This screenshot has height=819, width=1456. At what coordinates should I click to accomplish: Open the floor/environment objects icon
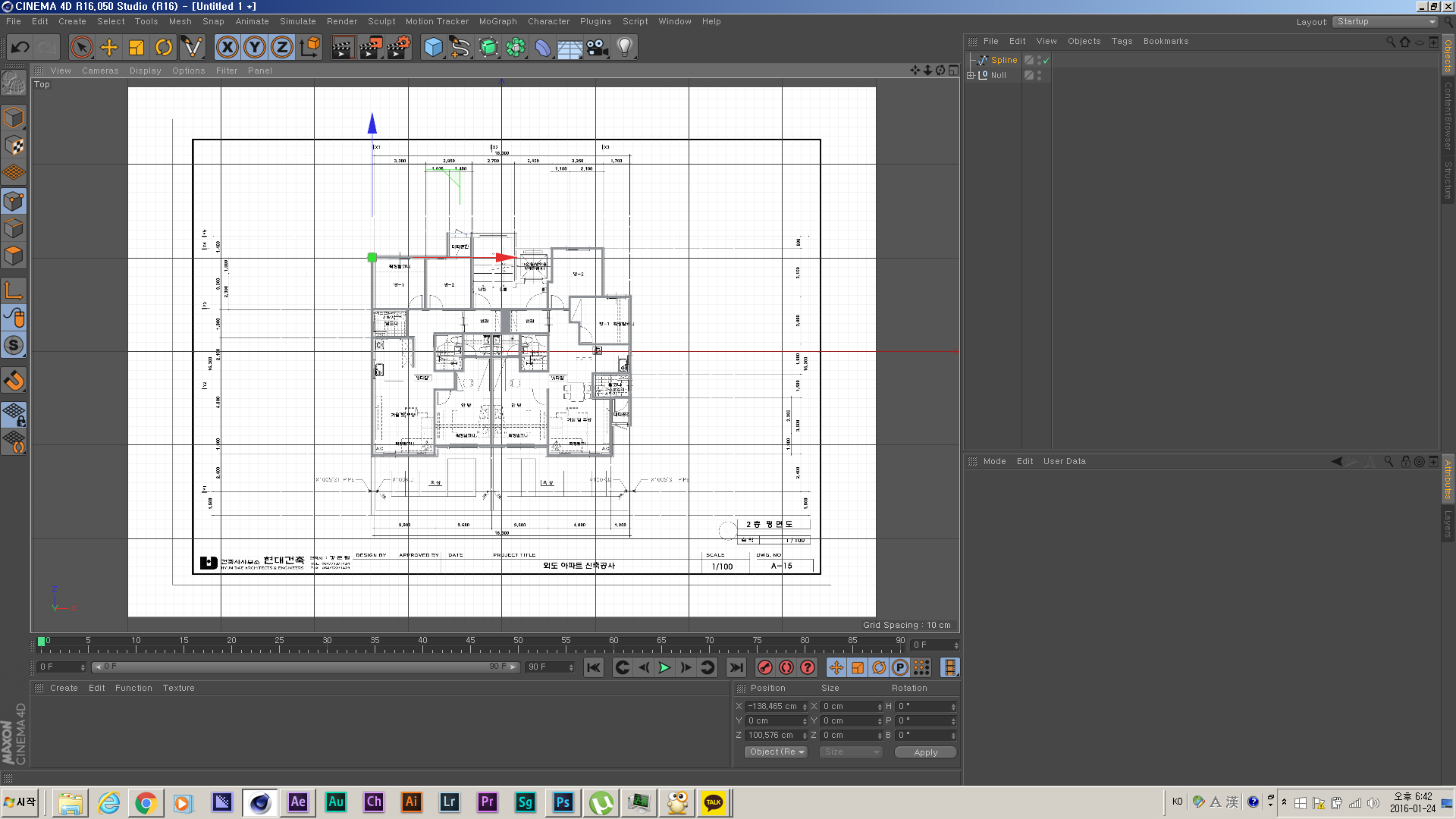[570, 47]
